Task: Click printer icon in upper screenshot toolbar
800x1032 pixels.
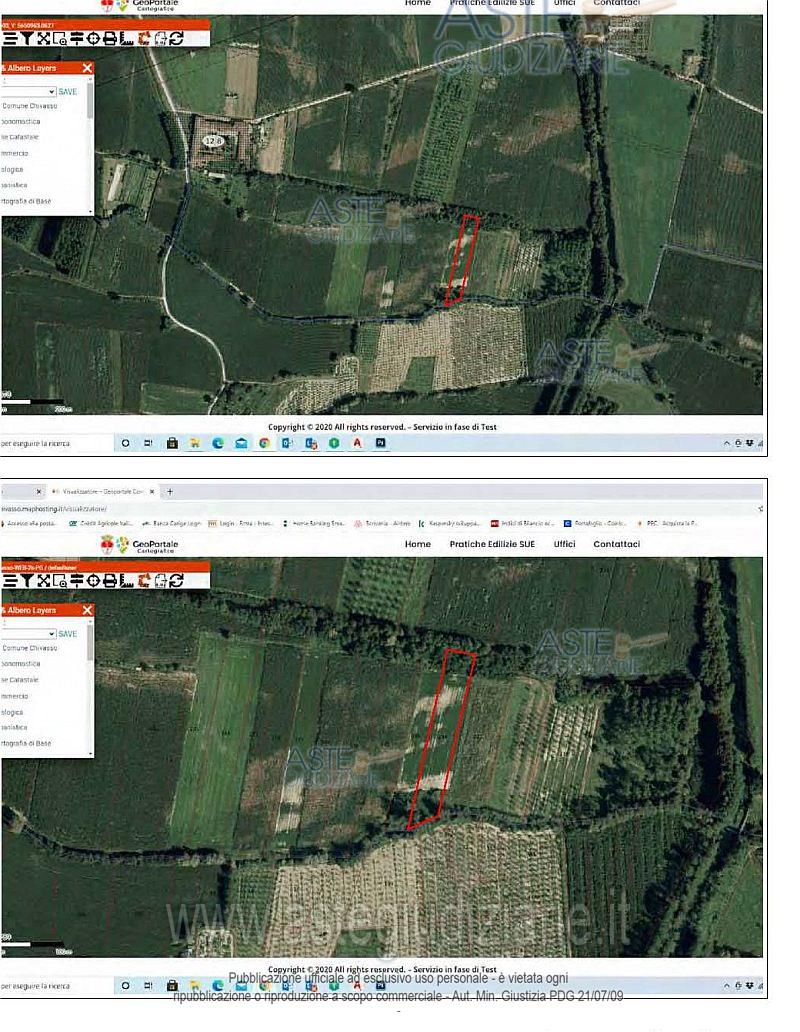Action: [110, 39]
